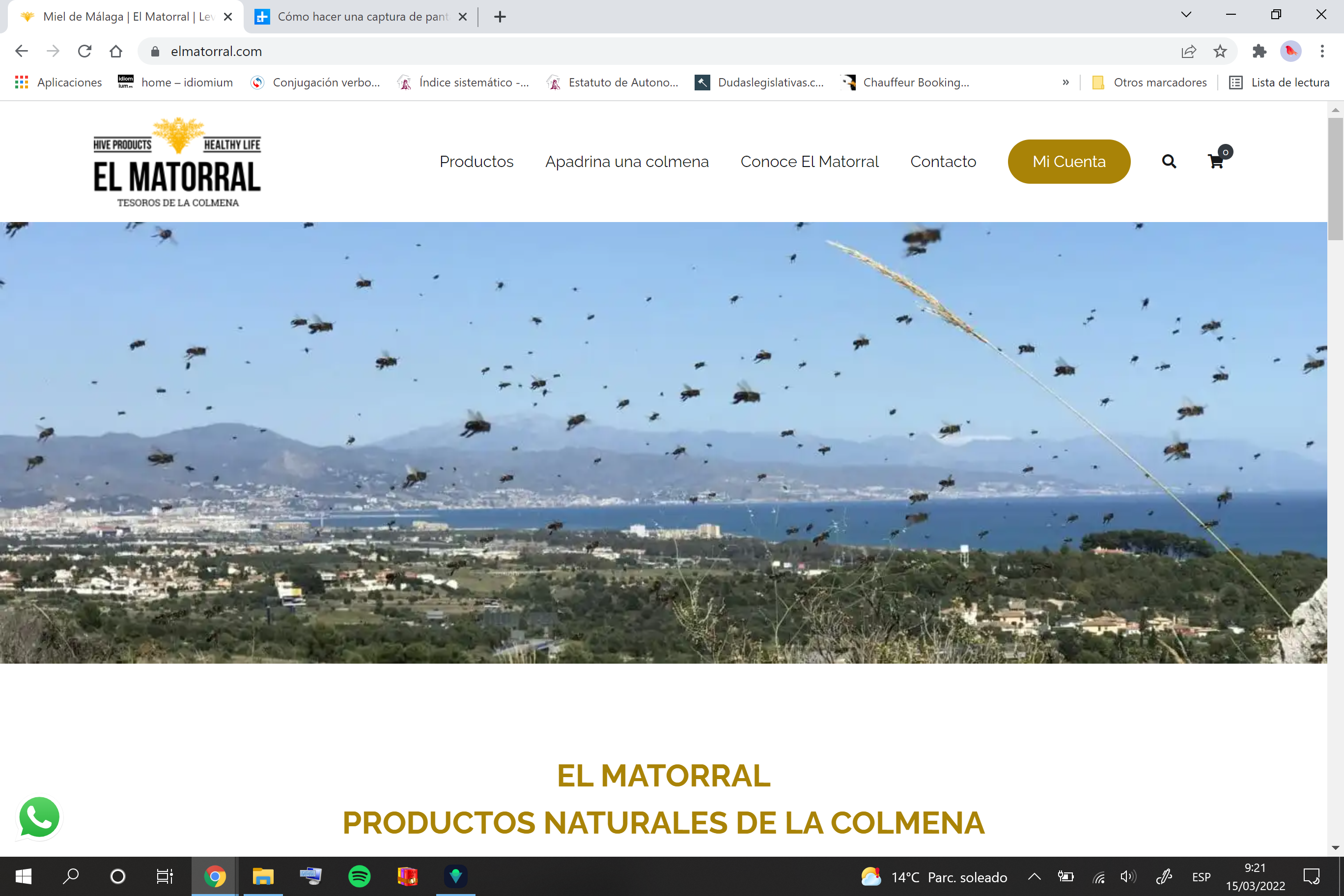Open the volume speaker tray icon

pyautogui.click(x=1128, y=876)
